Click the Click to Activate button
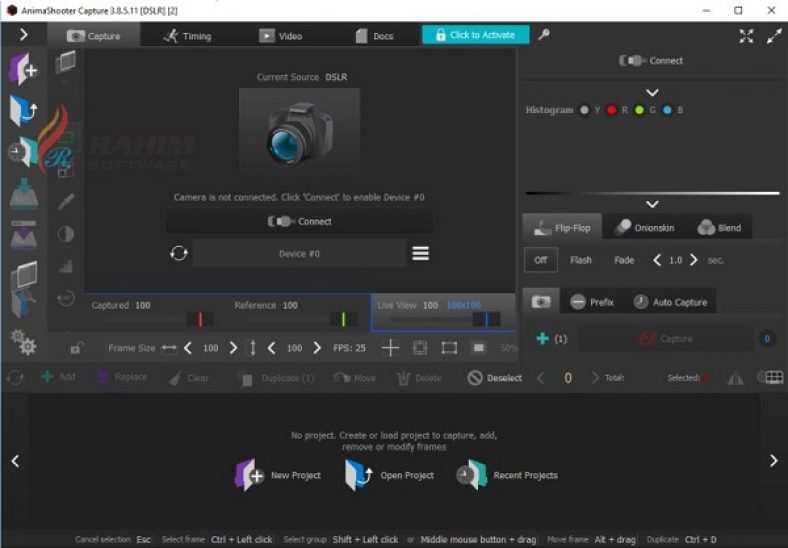The image size is (788, 548). pyautogui.click(x=475, y=35)
